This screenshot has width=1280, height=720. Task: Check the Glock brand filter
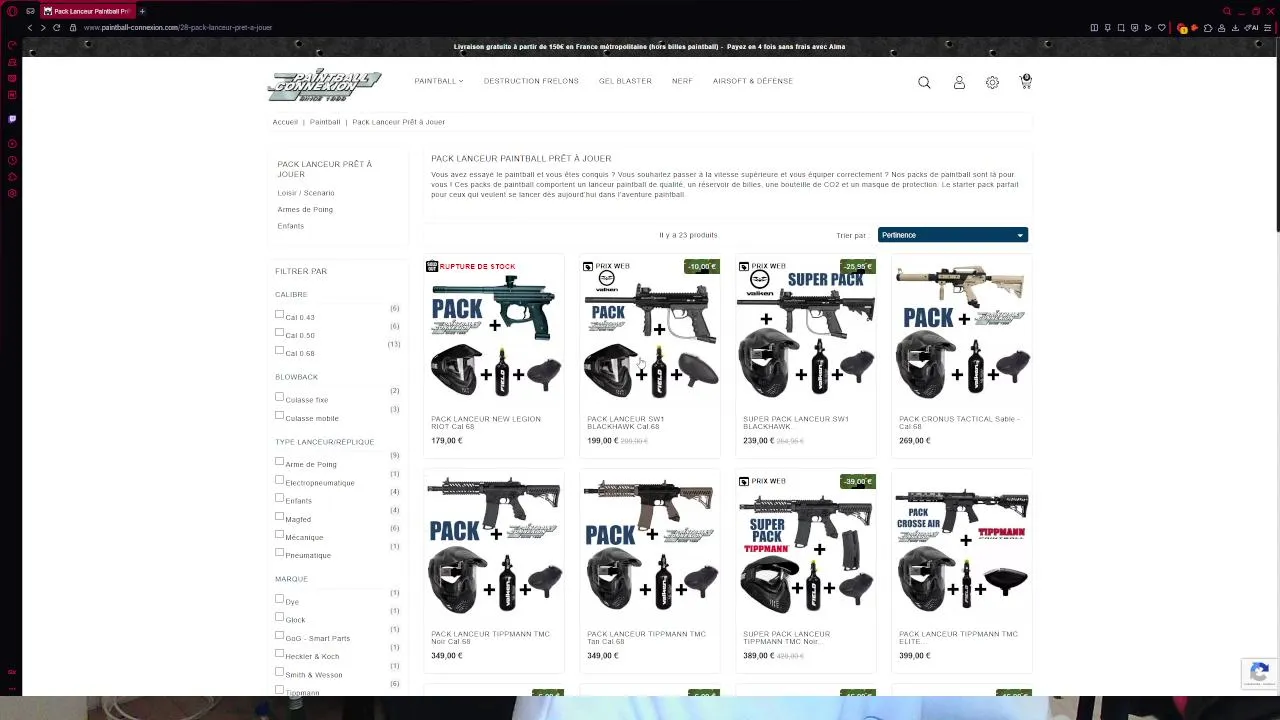(279, 617)
